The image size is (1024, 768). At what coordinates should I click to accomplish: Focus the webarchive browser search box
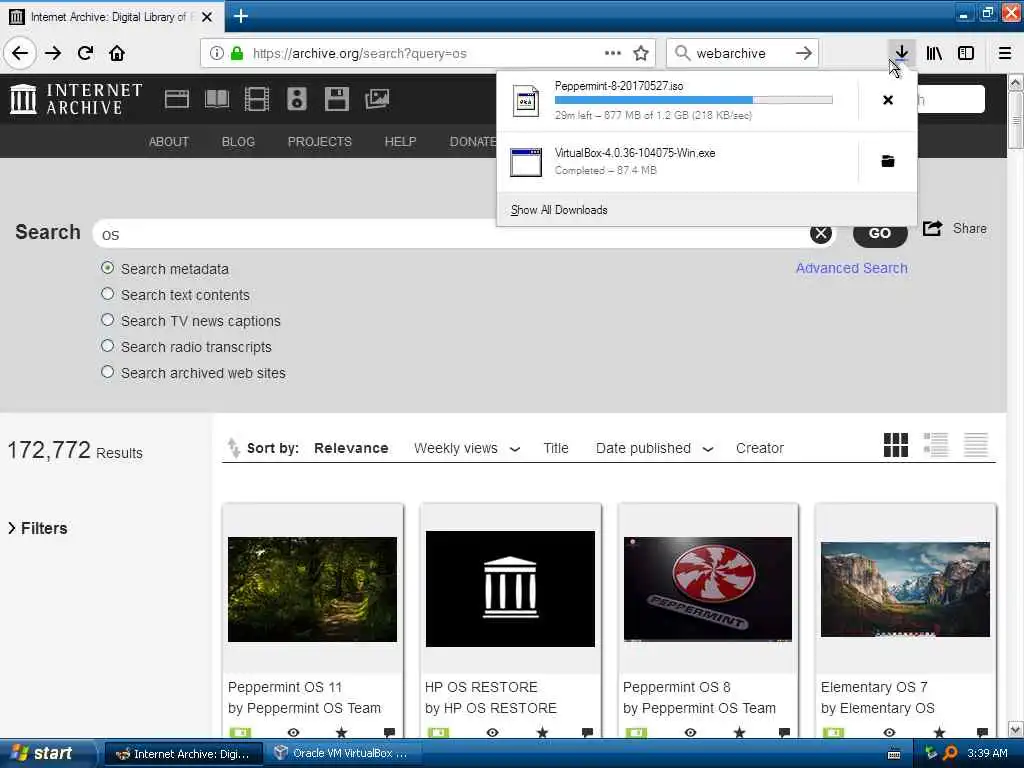pyautogui.click(x=743, y=53)
